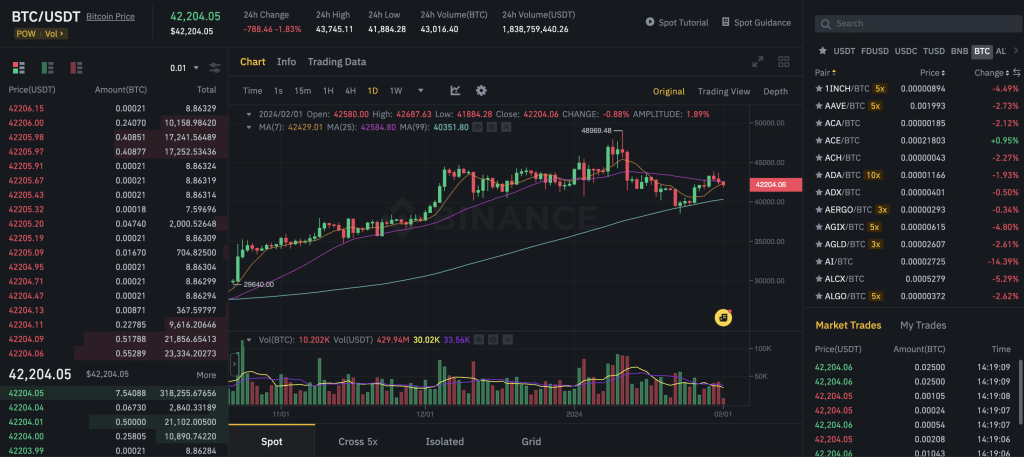
Task: Expand chart to full screen
Action: [x=758, y=62]
